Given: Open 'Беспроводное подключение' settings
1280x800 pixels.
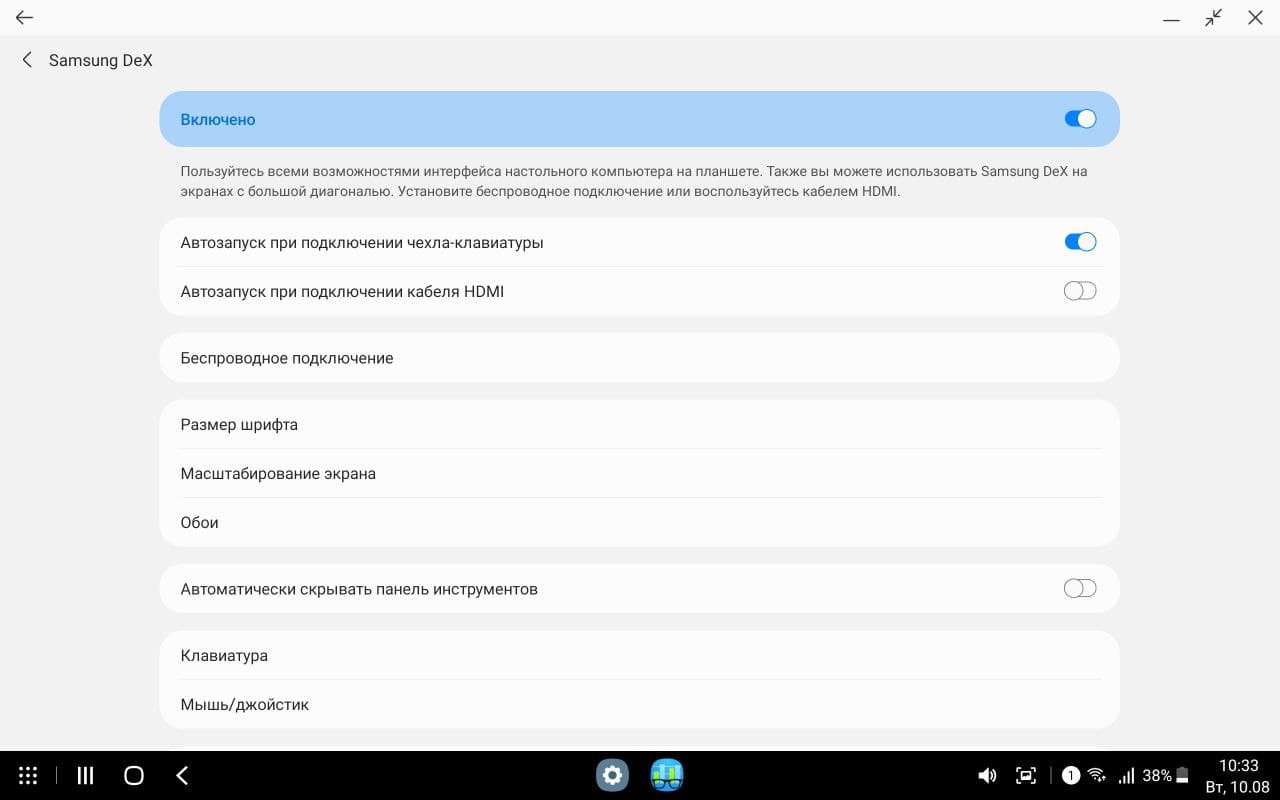Looking at the screenshot, I should click(x=640, y=357).
